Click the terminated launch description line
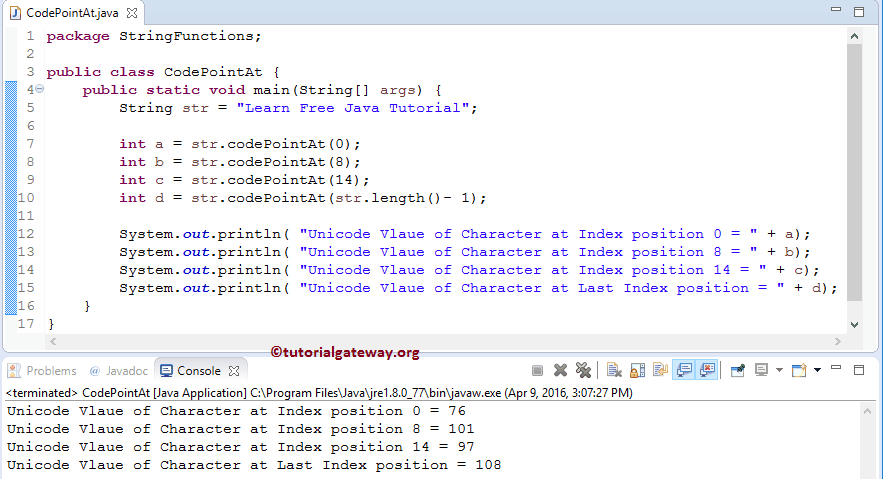The height and width of the screenshot is (479, 883). click(x=319, y=392)
